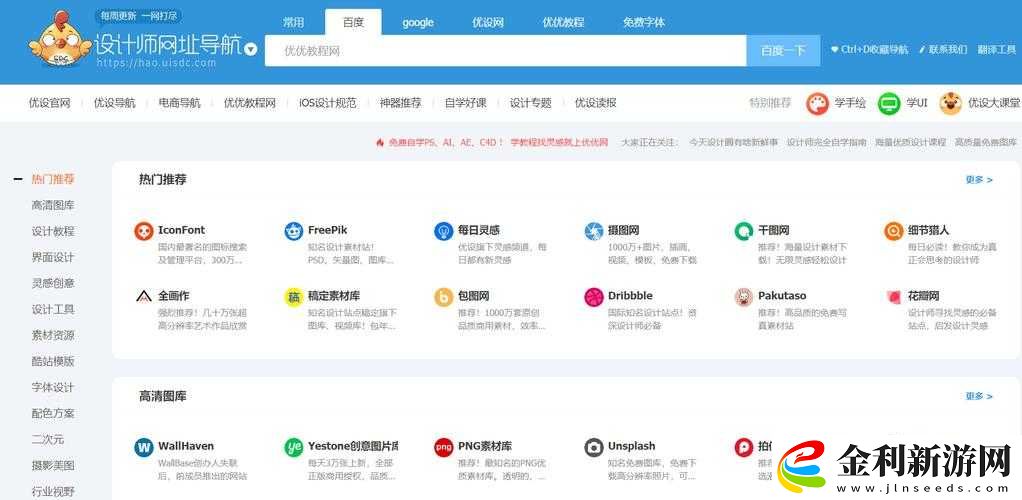Select 摄影美图 in left sidebar
This screenshot has width=1022, height=500.
(x=53, y=465)
